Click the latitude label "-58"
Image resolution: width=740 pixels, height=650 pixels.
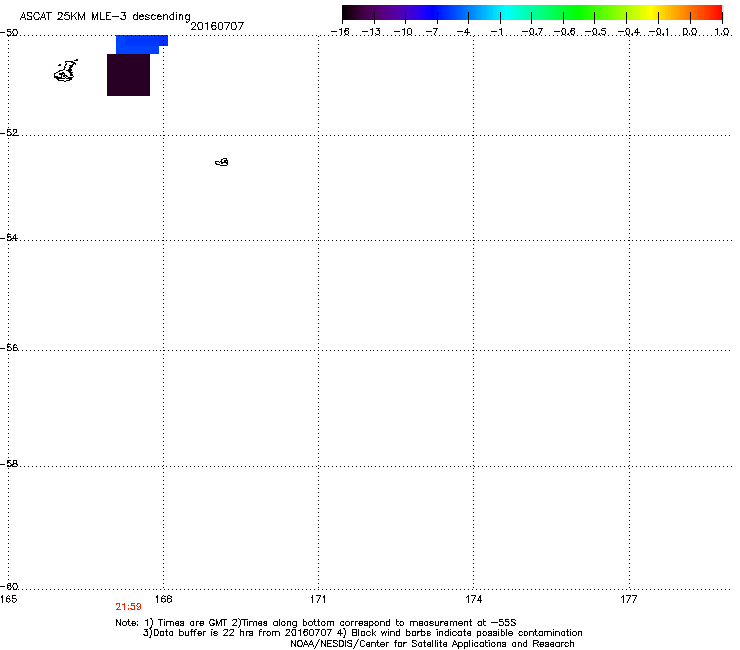pos(9,464)
